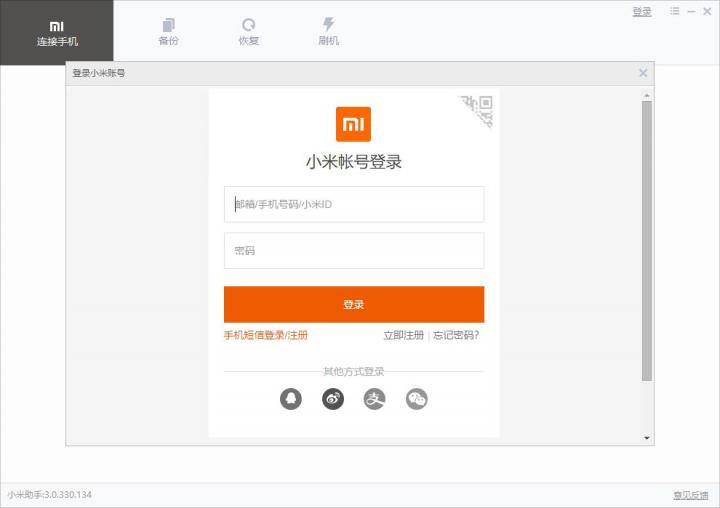Click the dialog scrollbar down arrow
The height and width of the screenshot is (508, 720).
pos(647,438)
